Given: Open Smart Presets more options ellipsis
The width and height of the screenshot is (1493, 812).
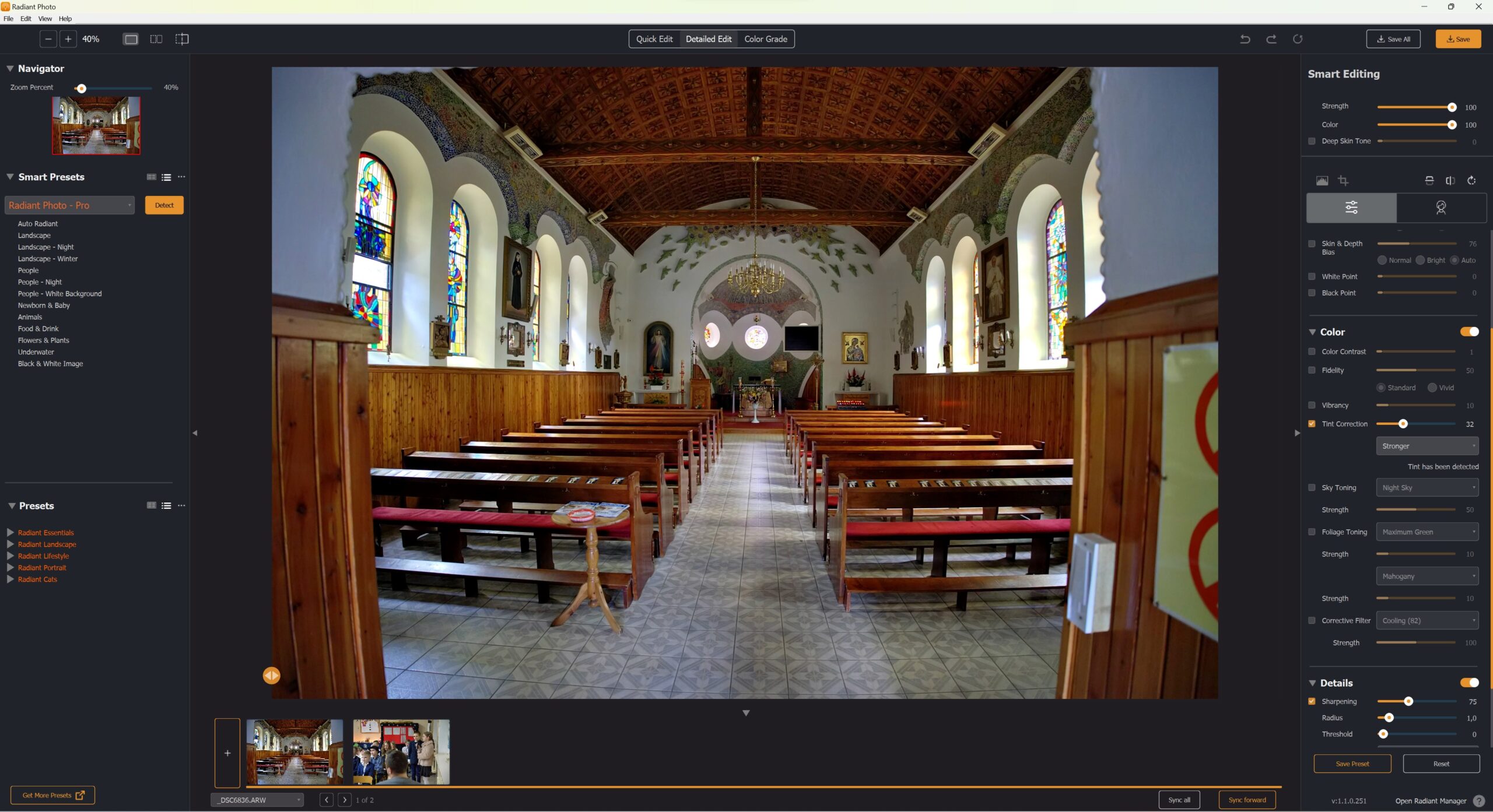Looking at the screenshot, I should coord(181,177).
